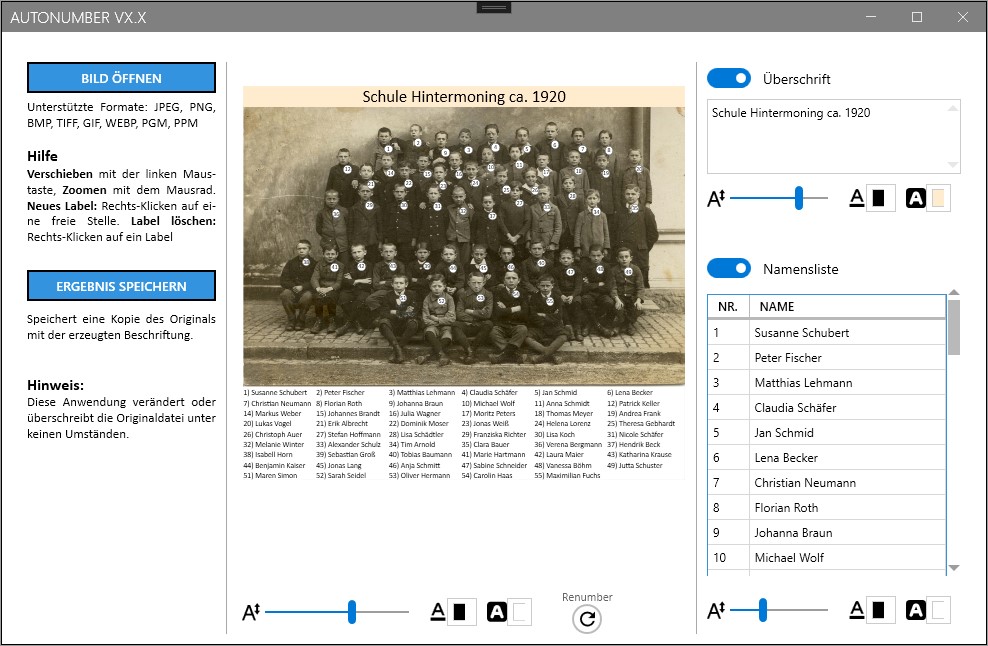Screen dimensions: 988x646
Task: Select the Michael Wolf row
Action: (x=827, y=558)
